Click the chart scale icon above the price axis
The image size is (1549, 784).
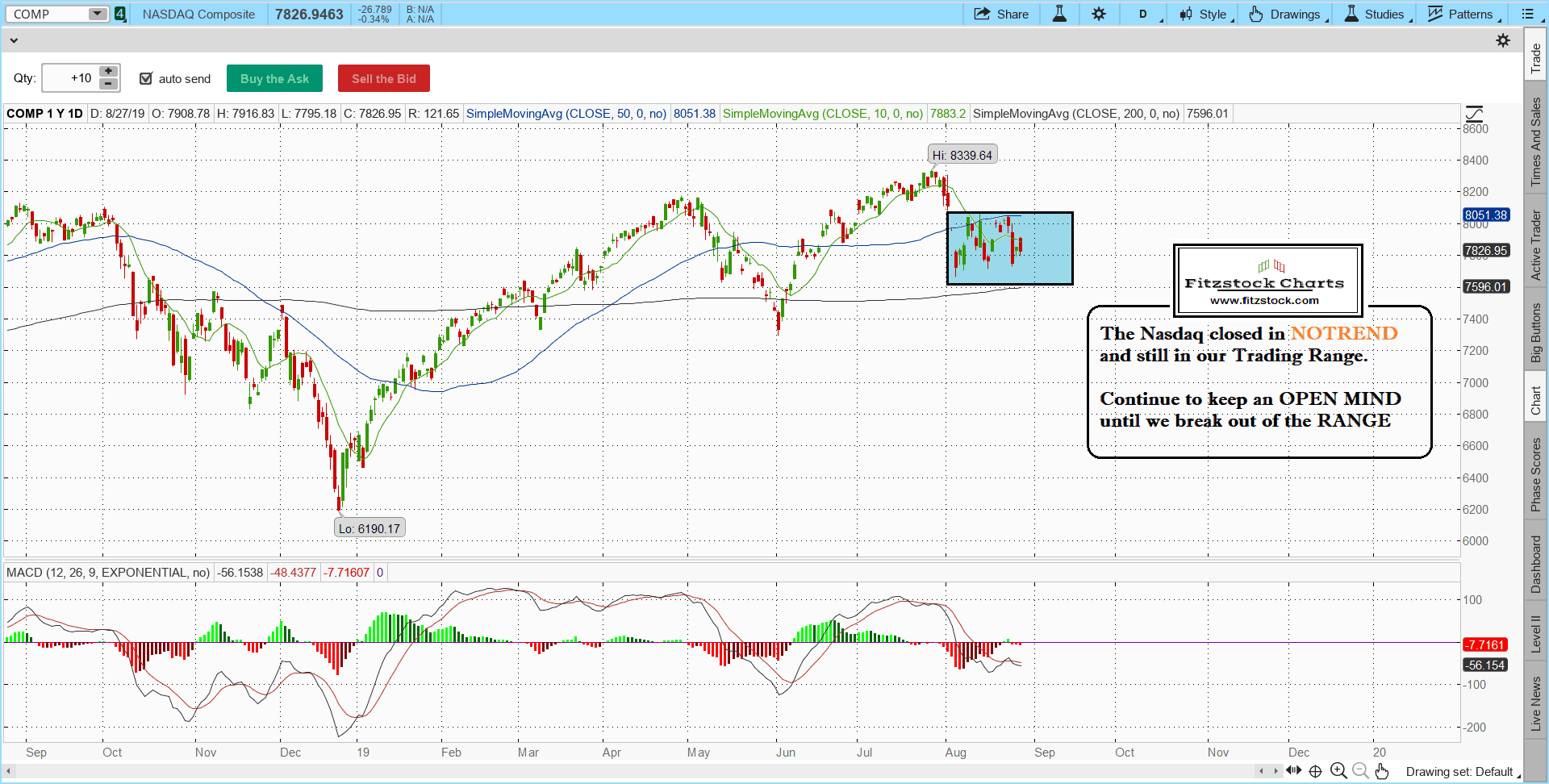tap(1474, 114)
